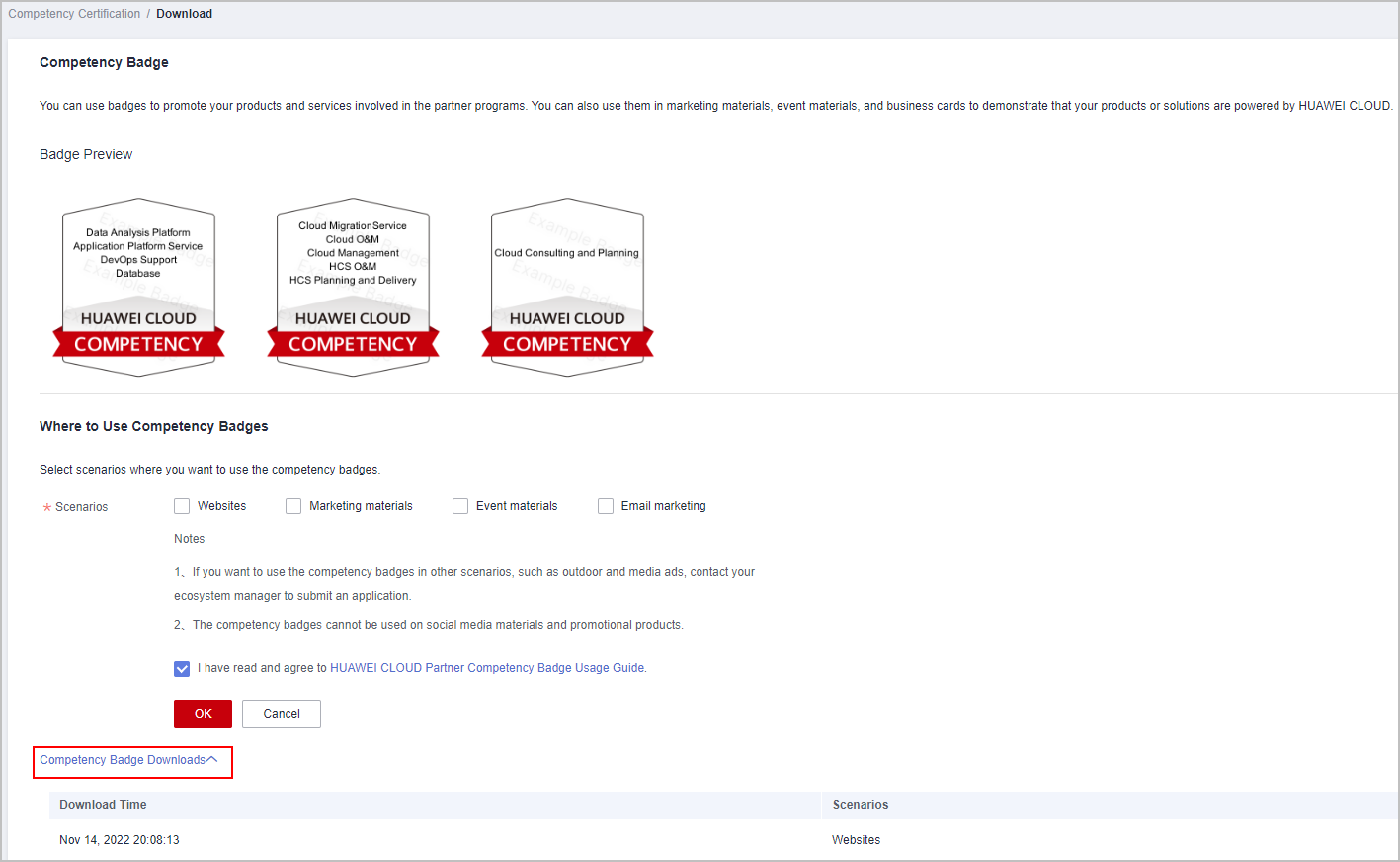
Task: Click the Download breadcrumb item
Action: click(184, 14)
